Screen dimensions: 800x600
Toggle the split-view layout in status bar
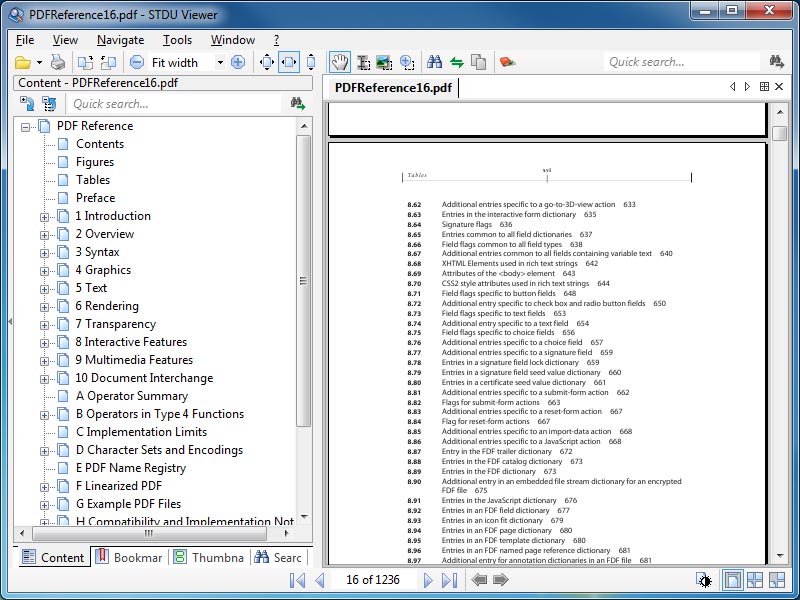pos(752,579)
